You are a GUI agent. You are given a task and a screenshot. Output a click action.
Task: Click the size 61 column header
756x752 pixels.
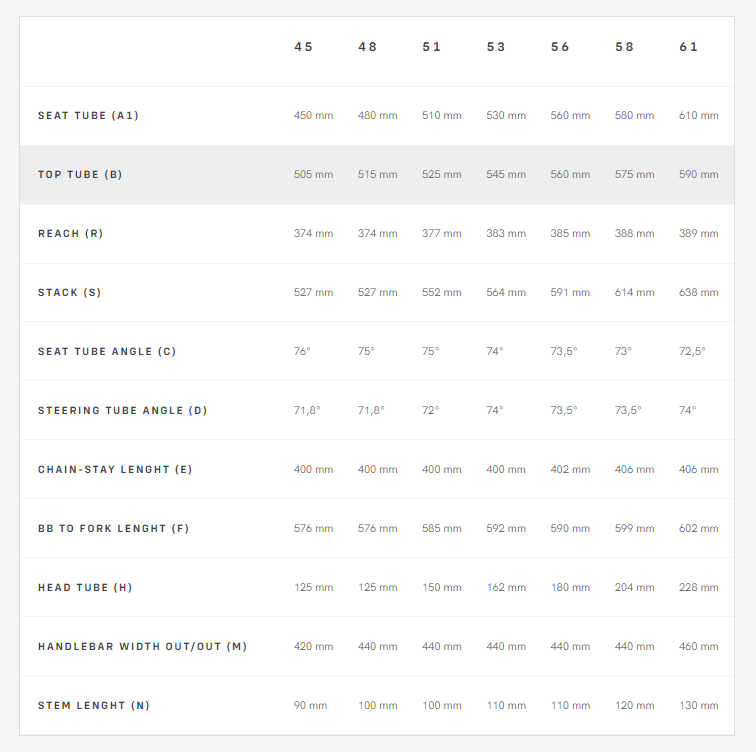[688, 47]
